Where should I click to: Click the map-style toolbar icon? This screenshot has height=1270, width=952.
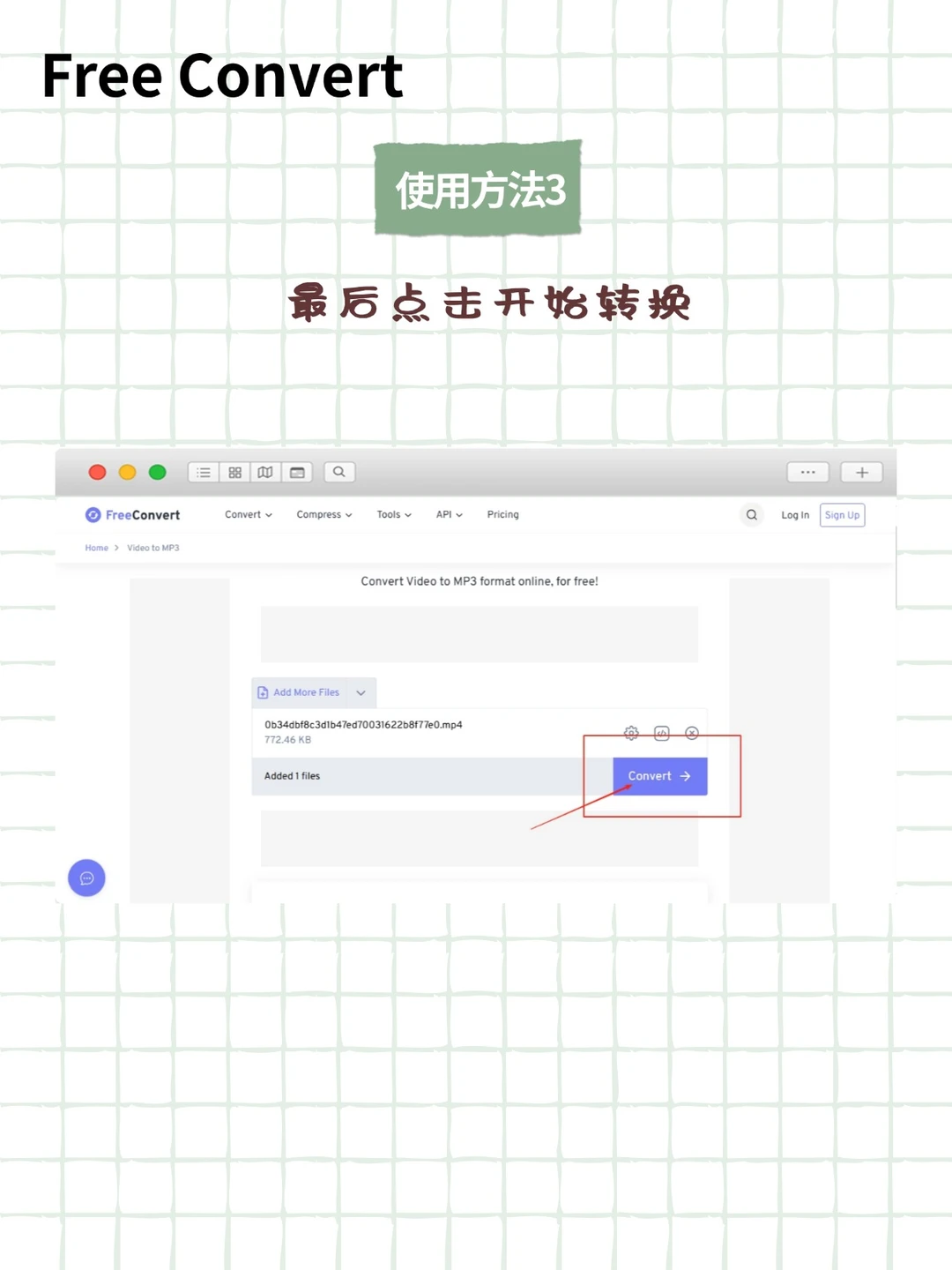pos(265,473)
